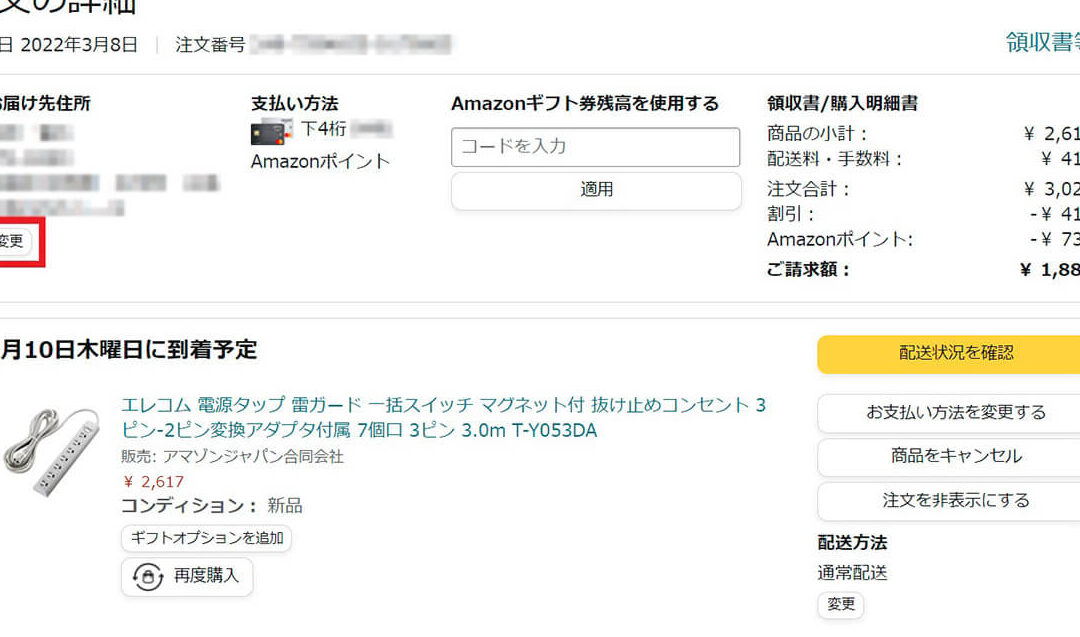Click the credit card icon under payment method
The height and width of the screenshot is (637, 1080).
(x=268, y=132)
